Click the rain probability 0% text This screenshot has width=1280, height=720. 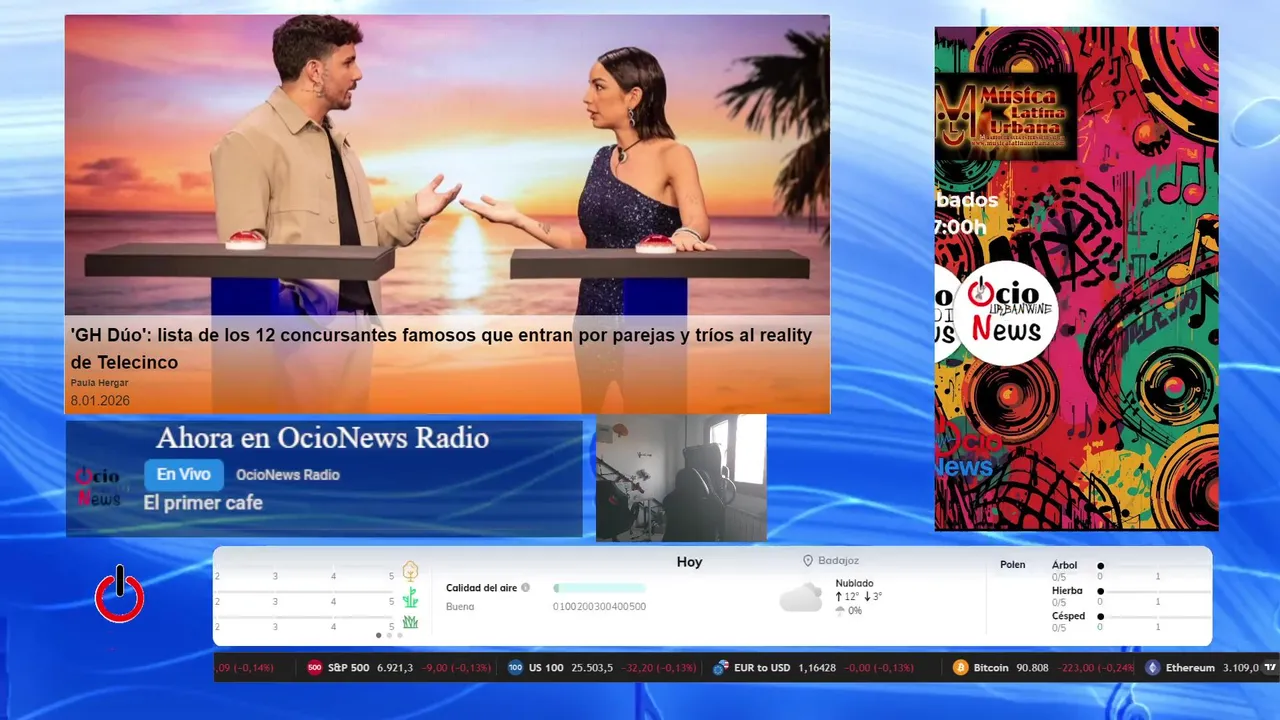click(854, 611)
